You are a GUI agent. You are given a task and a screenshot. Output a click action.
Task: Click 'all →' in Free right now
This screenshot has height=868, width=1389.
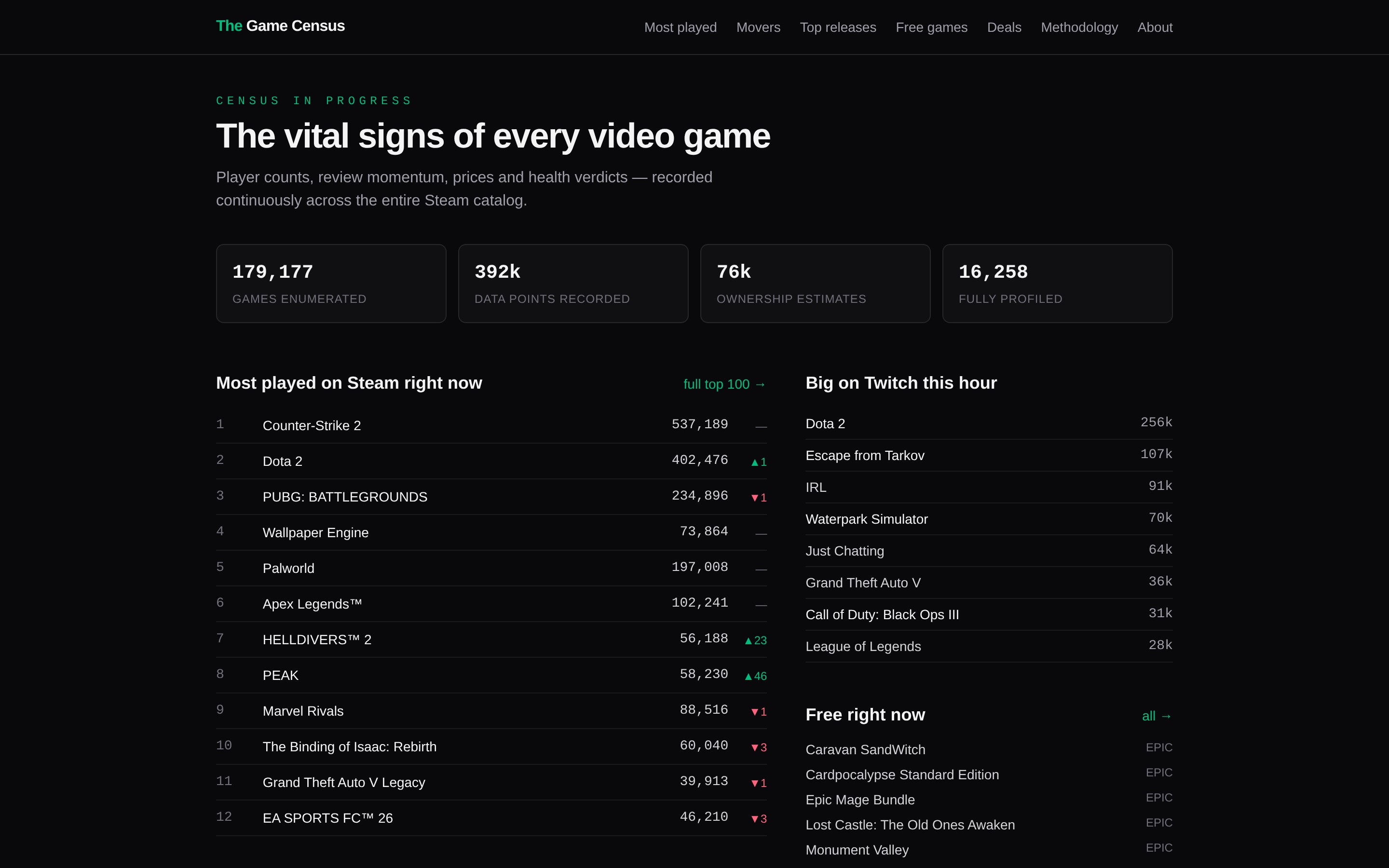pos(1157,716)
